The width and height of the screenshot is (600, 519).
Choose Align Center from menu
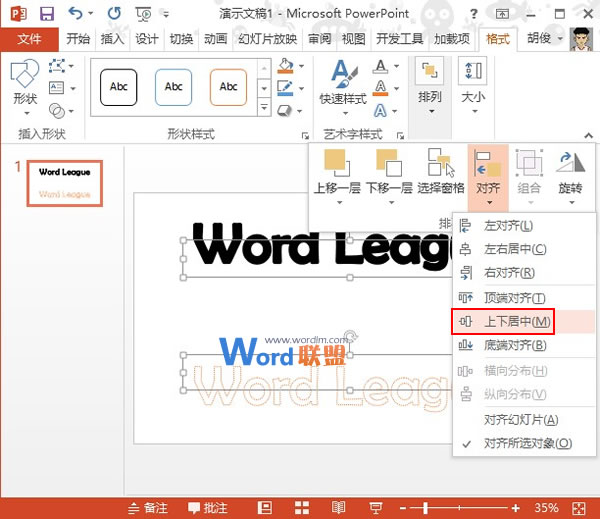pos(524,249)
